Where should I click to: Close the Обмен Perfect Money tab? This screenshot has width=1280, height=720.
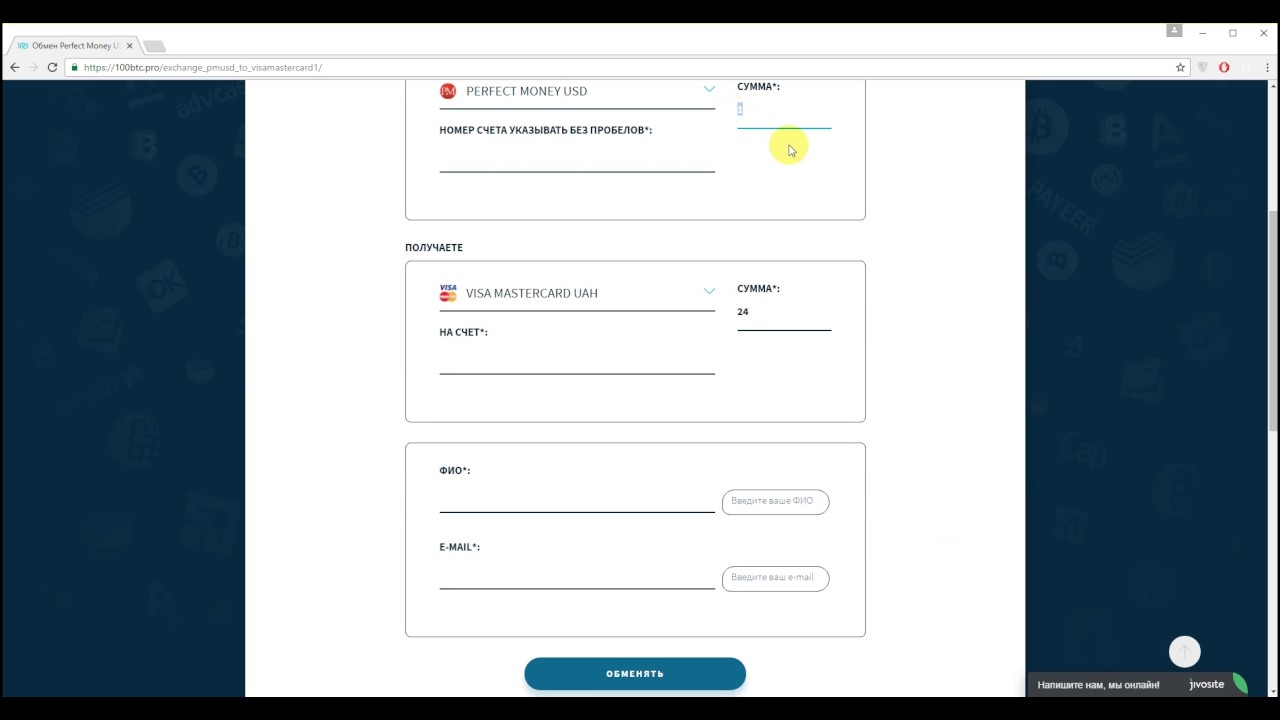coord(129,46)
